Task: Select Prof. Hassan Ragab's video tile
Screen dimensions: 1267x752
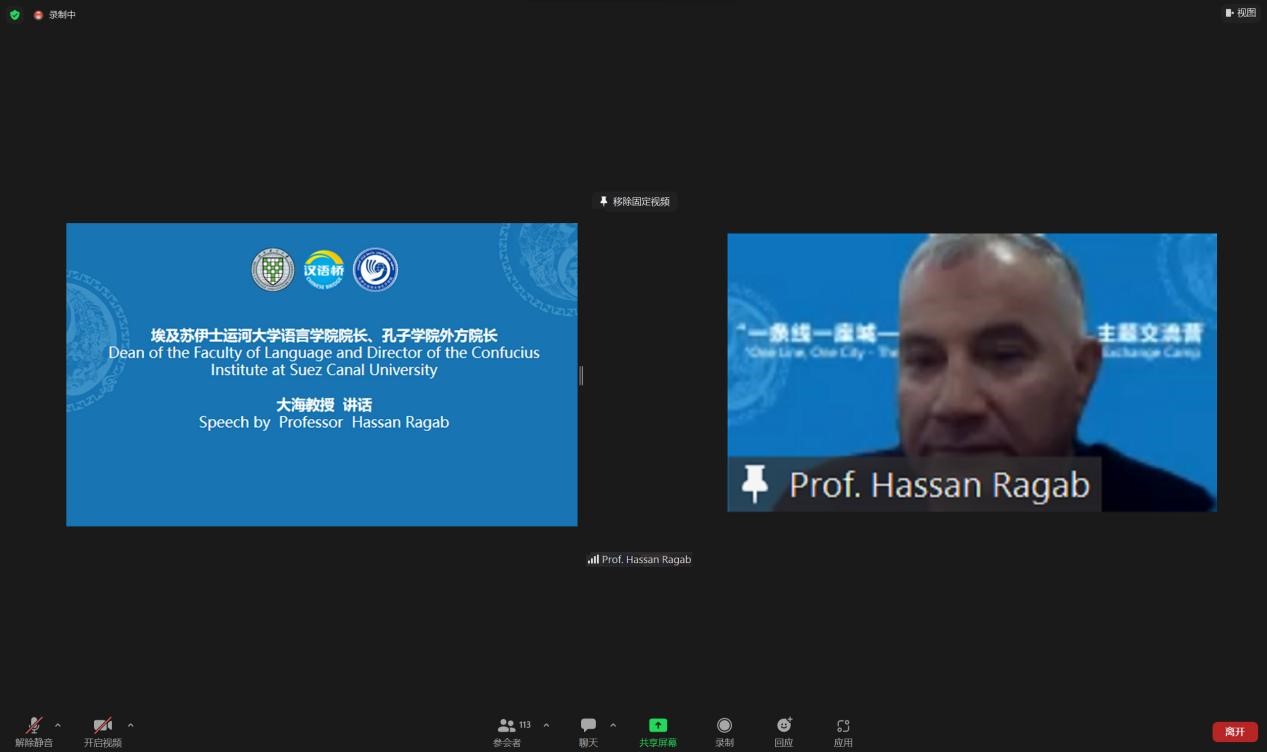Action: coord(971,372)
